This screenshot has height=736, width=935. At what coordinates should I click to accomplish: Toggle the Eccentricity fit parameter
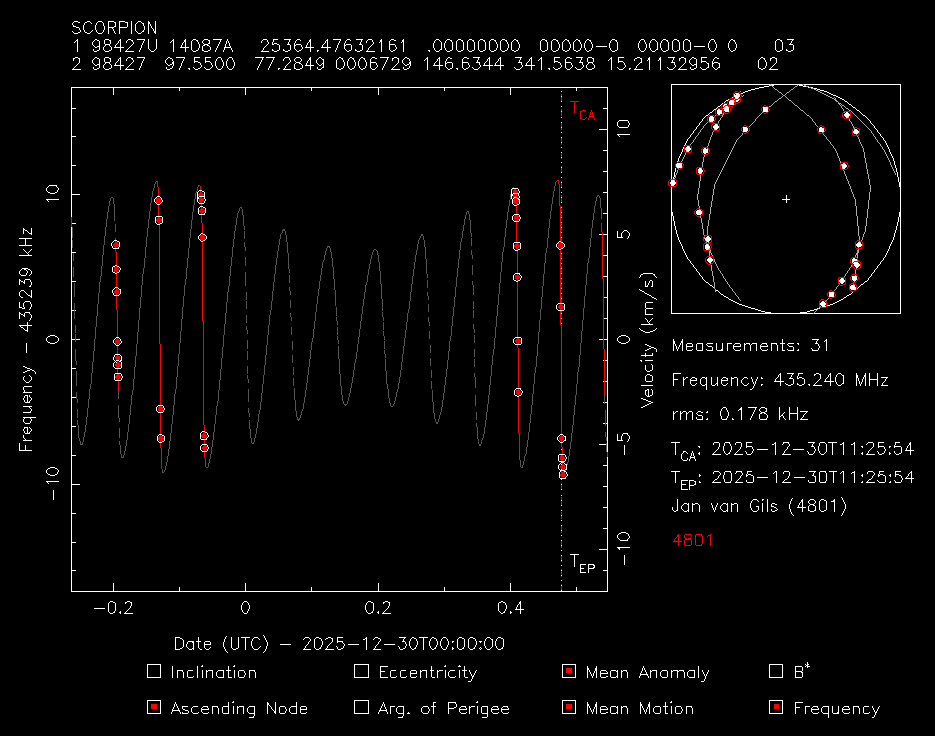click(362, 672)
